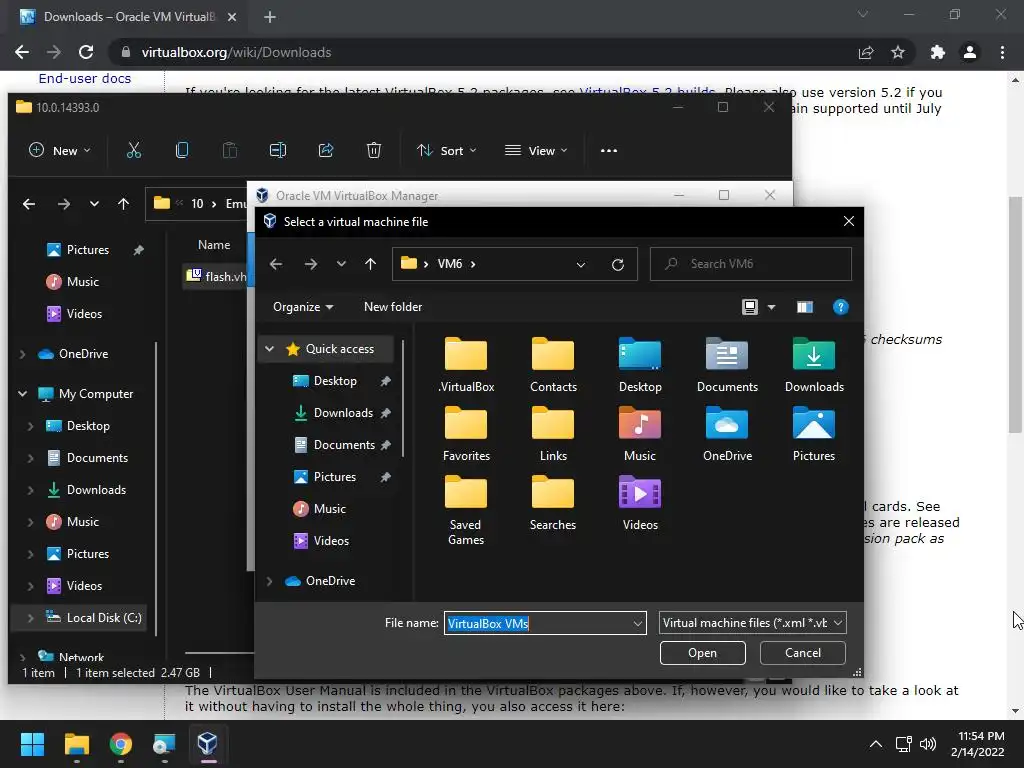Open the End-user docs link
This screenshot has width=1024, height=768.
coord(85,78)
